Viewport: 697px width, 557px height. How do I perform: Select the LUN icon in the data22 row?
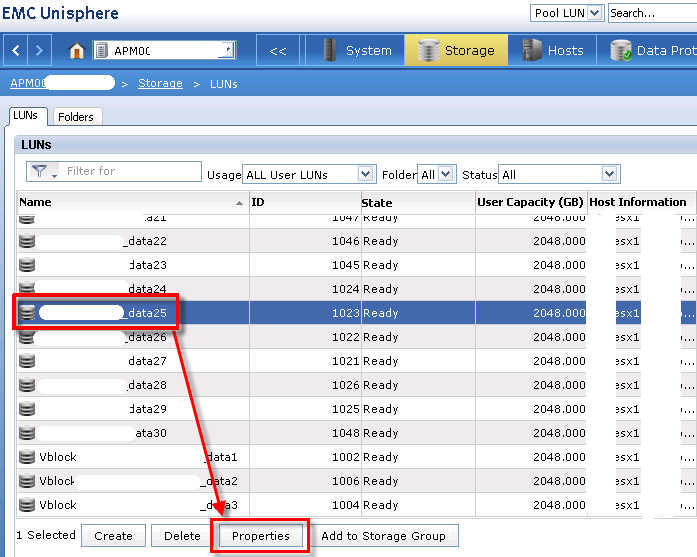(27, 241)
